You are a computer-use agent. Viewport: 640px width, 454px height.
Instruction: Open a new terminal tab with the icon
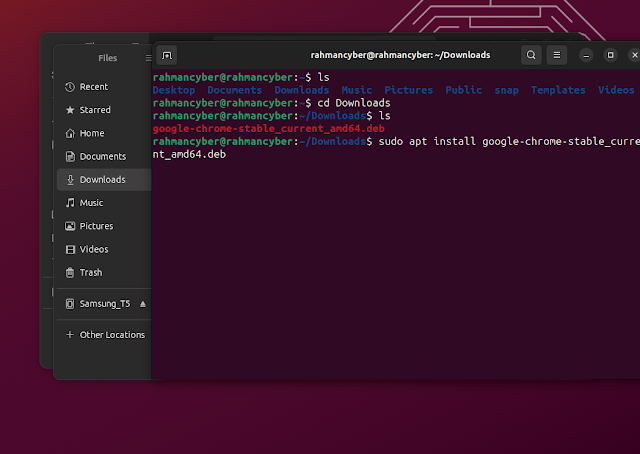pyautogui.click(x=167, y=55)
